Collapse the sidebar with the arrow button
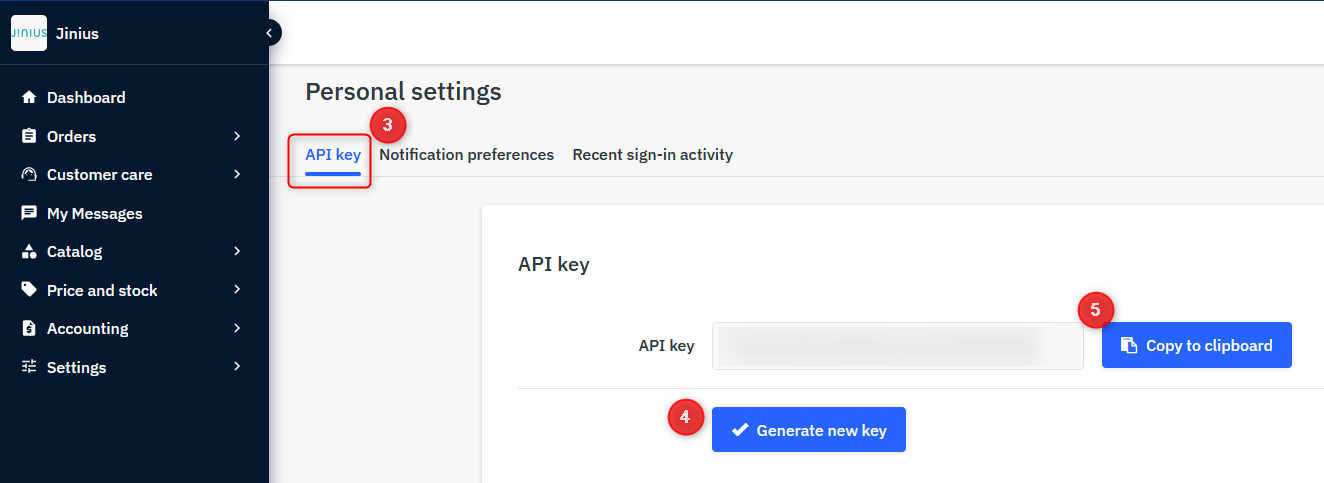The height and width of the screenshot is (483, 1324). point(269,33)
